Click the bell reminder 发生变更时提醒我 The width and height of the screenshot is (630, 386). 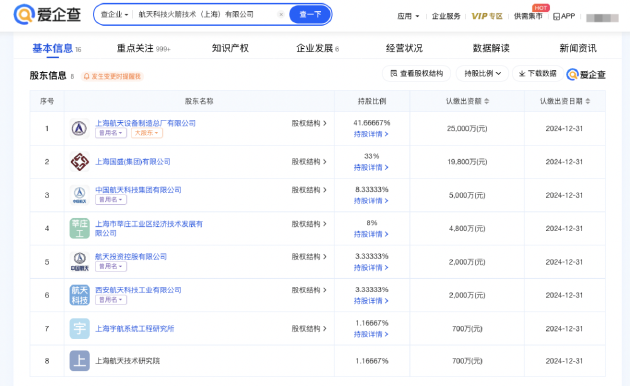coord(112,76)
